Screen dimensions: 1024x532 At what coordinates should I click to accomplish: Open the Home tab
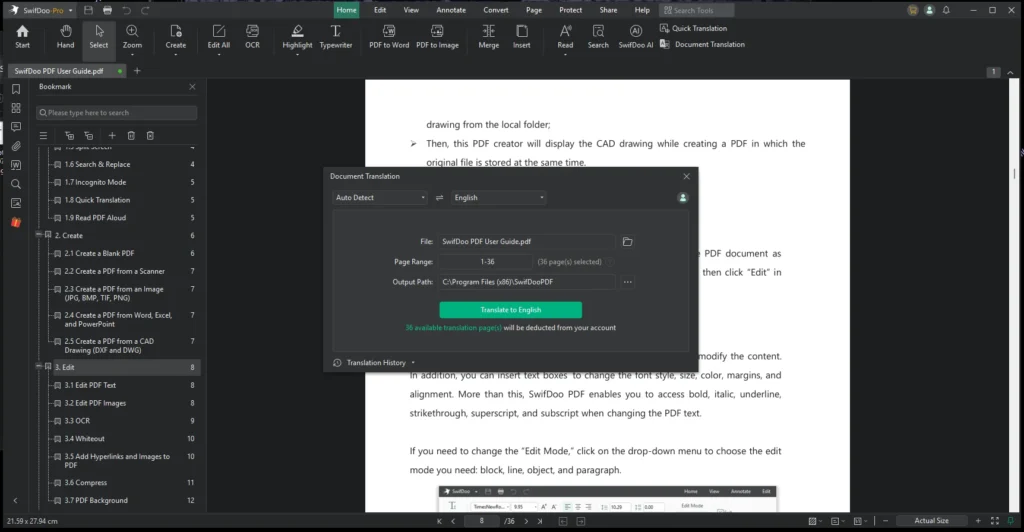[x=346, y=10]
